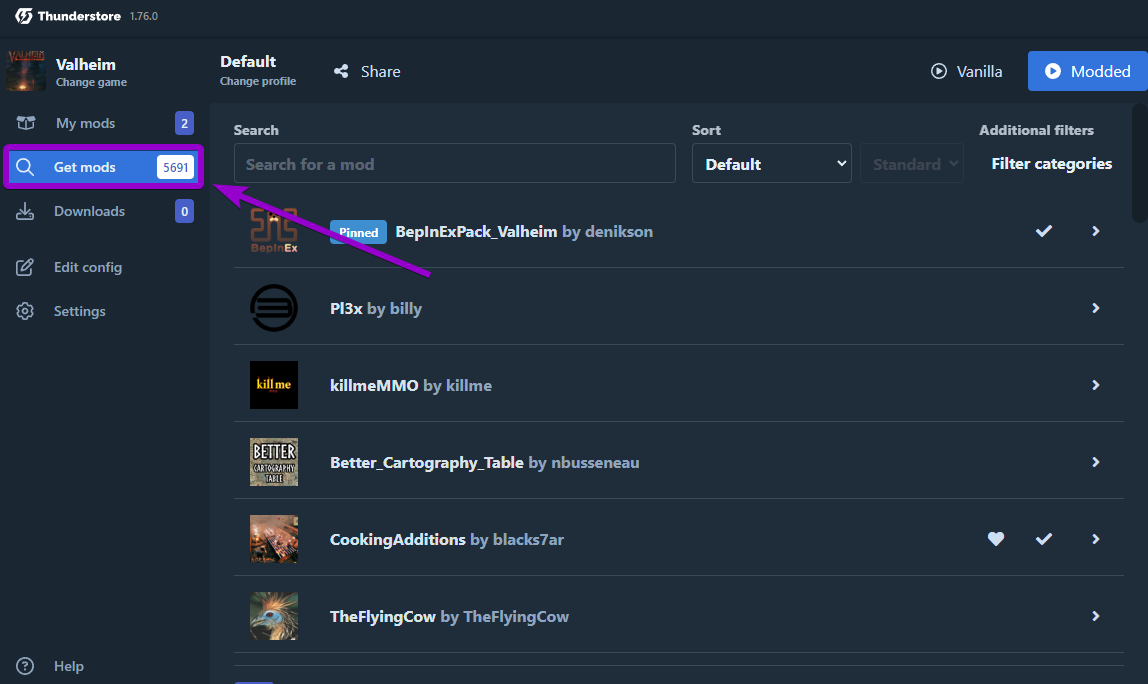Open the Share option next to profile
Screen dimensions: 1148x684
[366, 71]
